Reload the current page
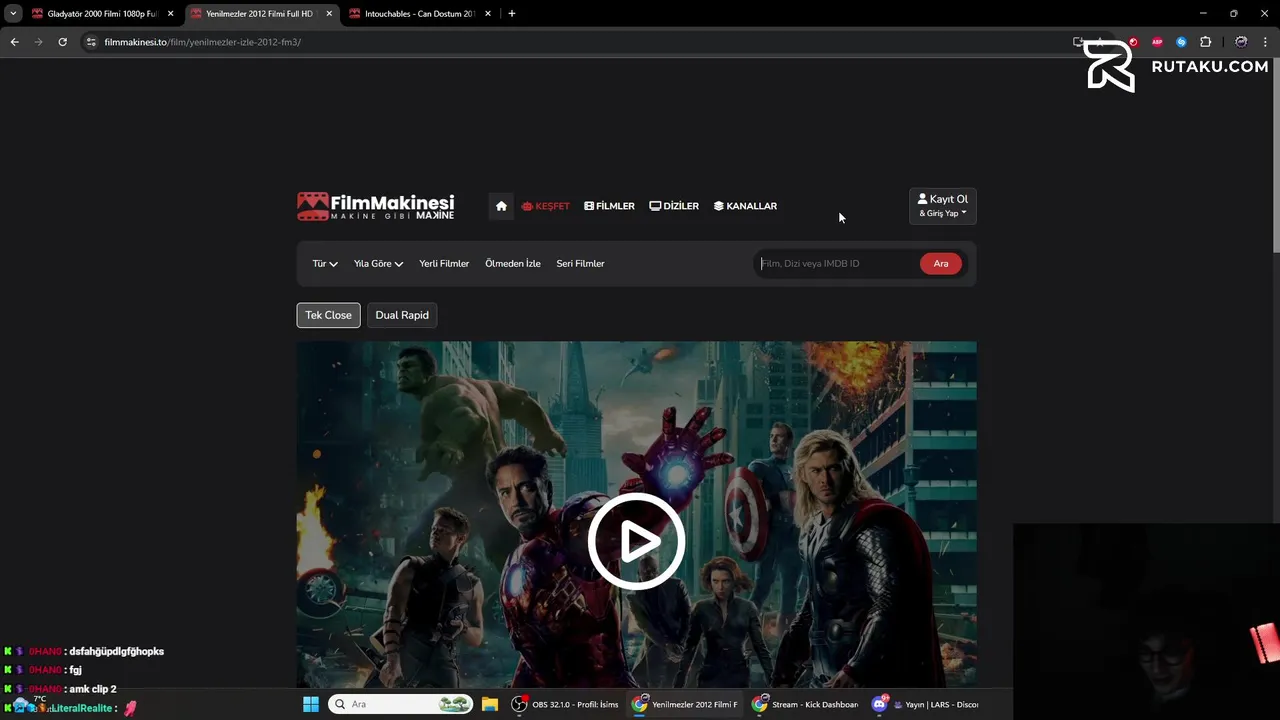This screenshot has width=1280, height=720. coord(62,42)
